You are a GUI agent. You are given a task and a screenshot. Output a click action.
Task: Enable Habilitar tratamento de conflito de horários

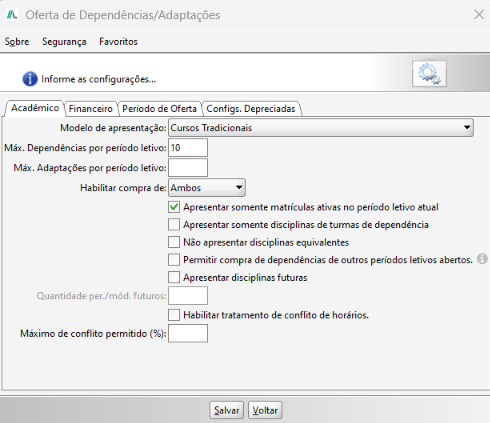[x=174, y=315]
